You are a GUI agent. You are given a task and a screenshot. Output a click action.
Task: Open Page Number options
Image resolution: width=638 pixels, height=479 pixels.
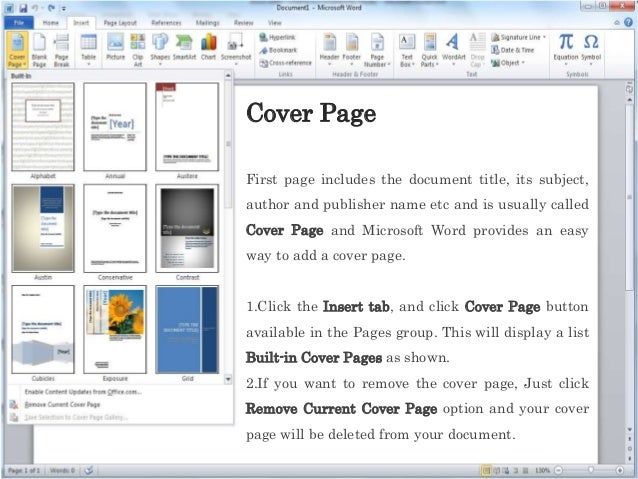click(x=377, y=50)
